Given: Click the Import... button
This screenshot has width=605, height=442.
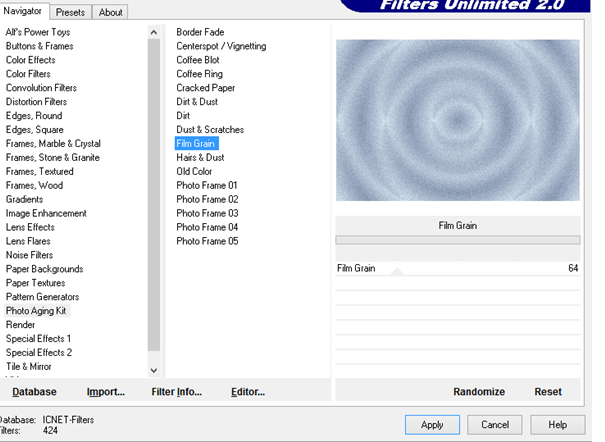Looking at the screenshot, I should (x=105, y=392).
